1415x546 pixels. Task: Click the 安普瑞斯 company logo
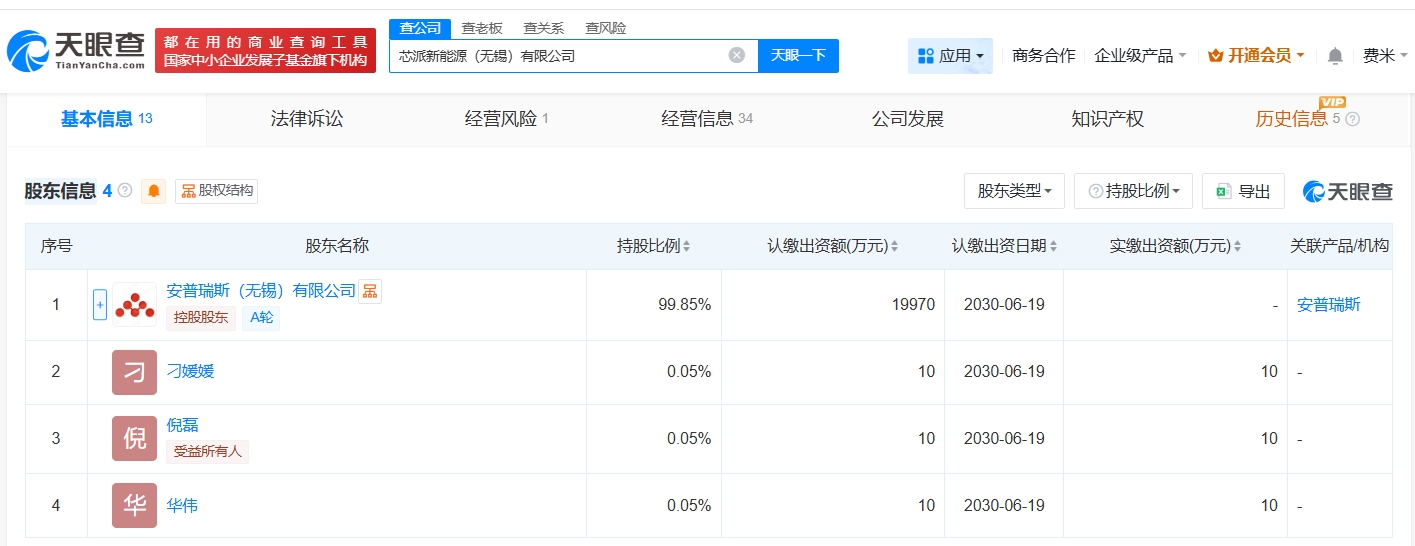134,305
